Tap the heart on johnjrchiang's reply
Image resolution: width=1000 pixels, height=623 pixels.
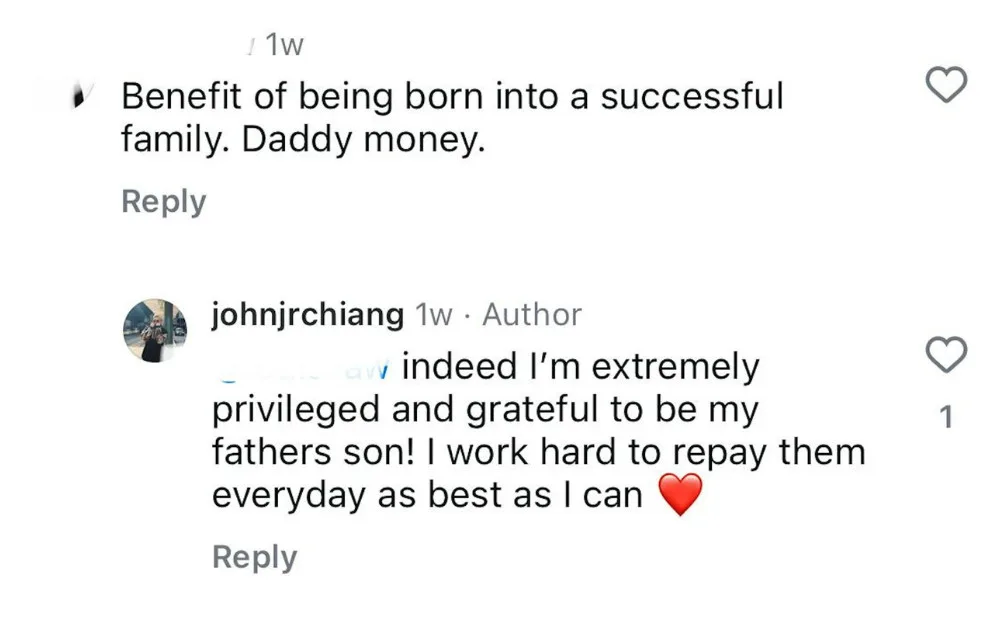click(947, 354)
